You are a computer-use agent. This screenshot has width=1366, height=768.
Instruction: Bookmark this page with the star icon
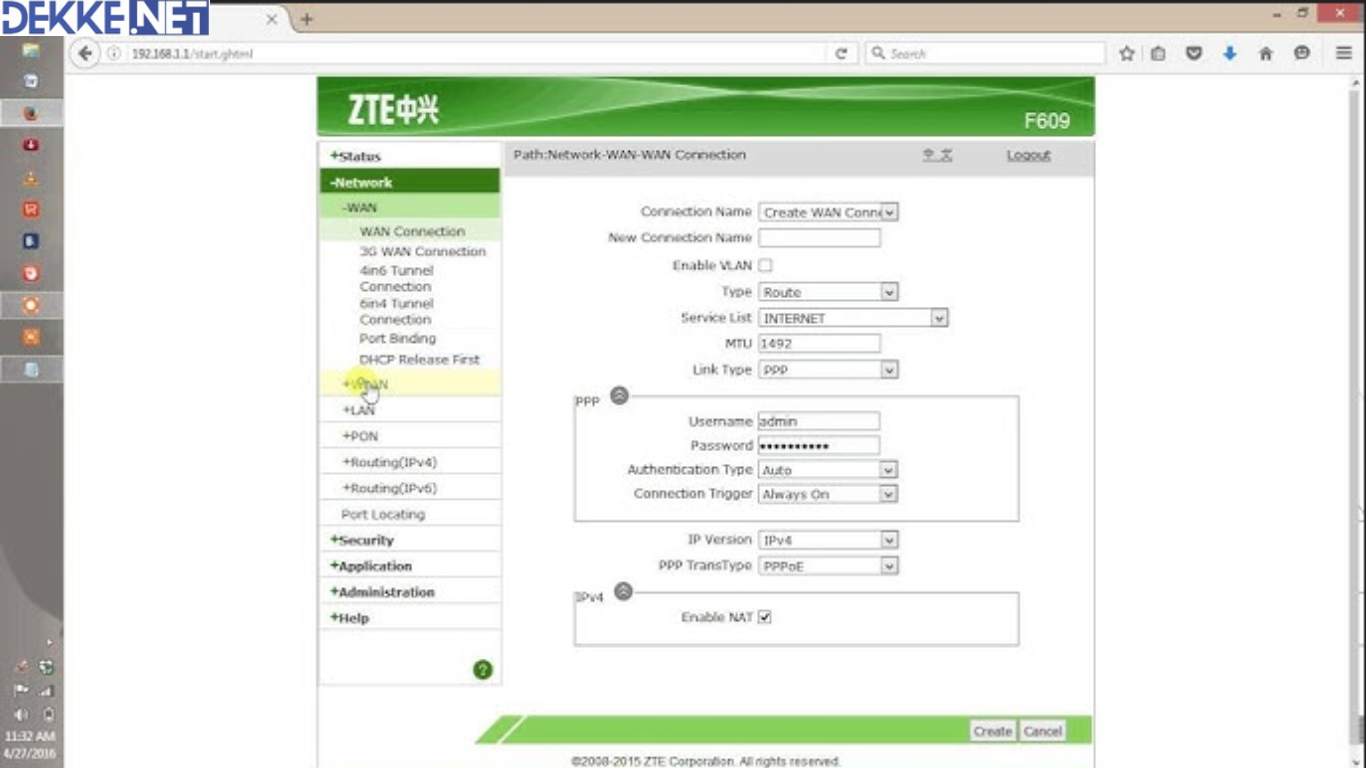point(1126,54)
